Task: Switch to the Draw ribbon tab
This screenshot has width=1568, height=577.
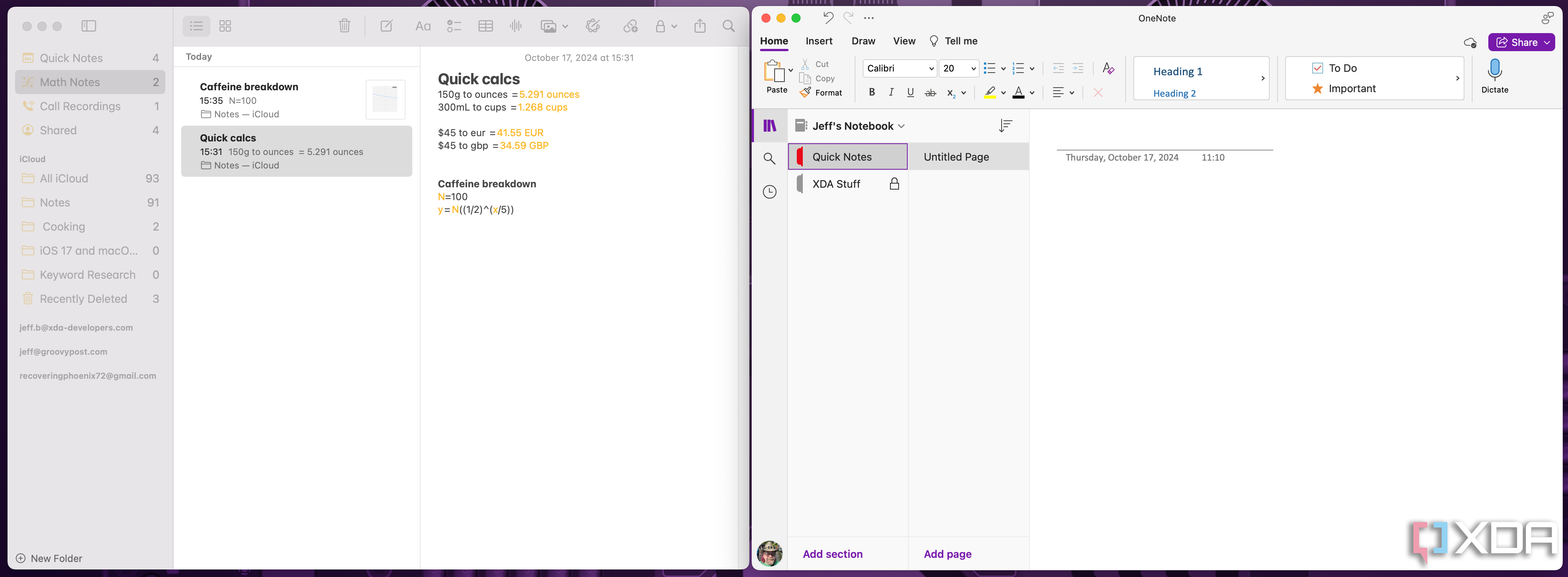Action: [x=863, y=41]
